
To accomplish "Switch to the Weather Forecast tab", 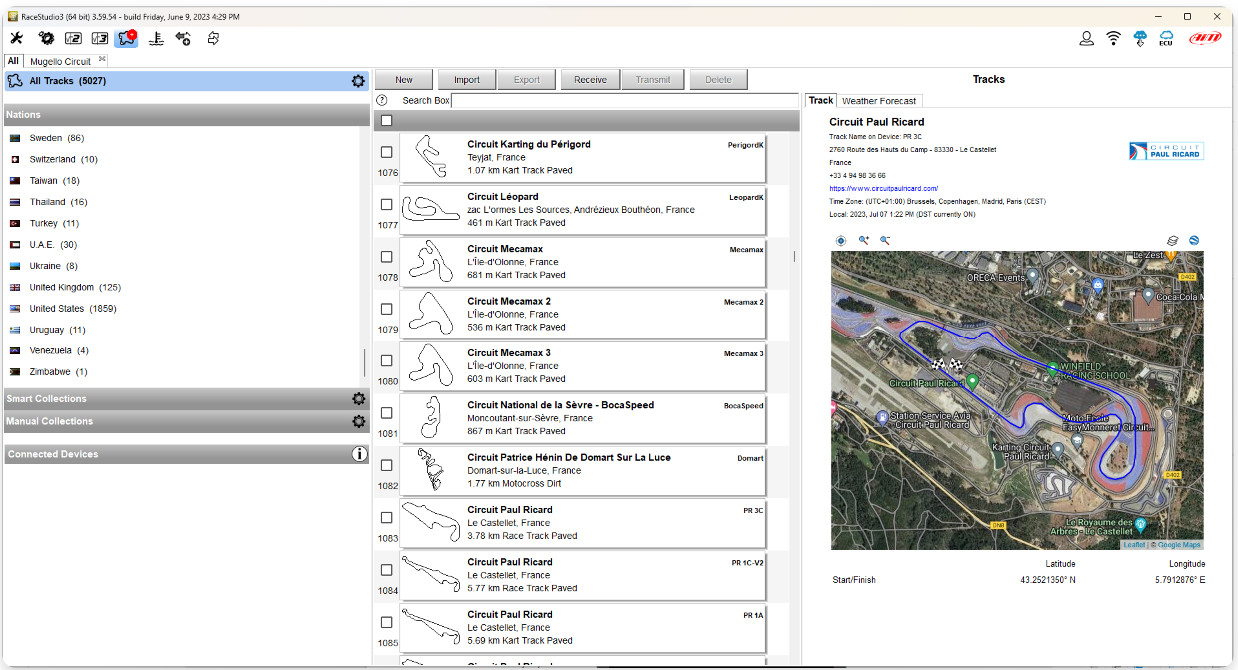I will [x=878, y=101].
